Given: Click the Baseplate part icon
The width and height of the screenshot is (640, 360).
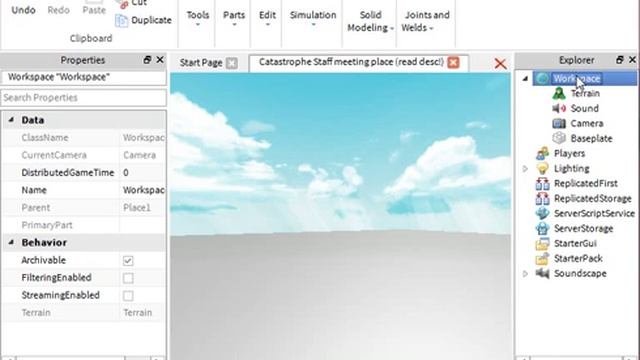Looking at the screenshot, I should pos(559,138).
